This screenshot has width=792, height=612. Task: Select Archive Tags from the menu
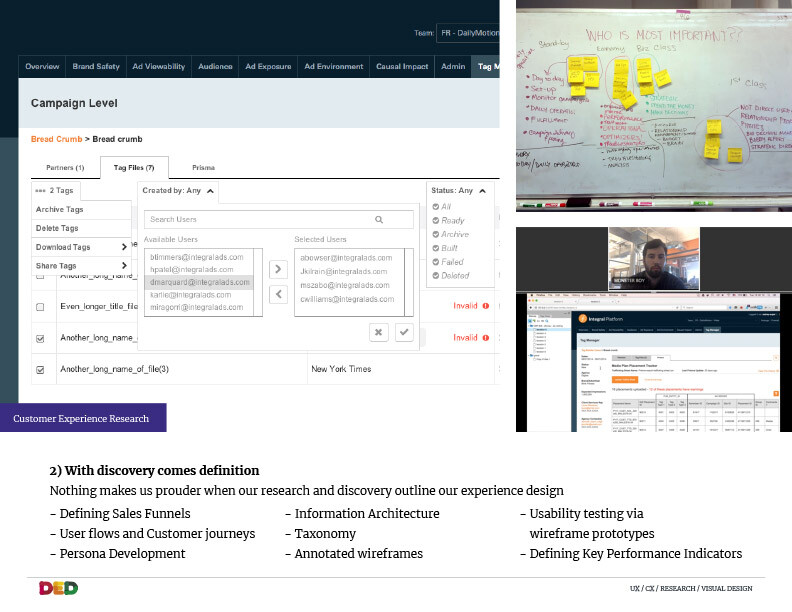[x=60, y=210]
